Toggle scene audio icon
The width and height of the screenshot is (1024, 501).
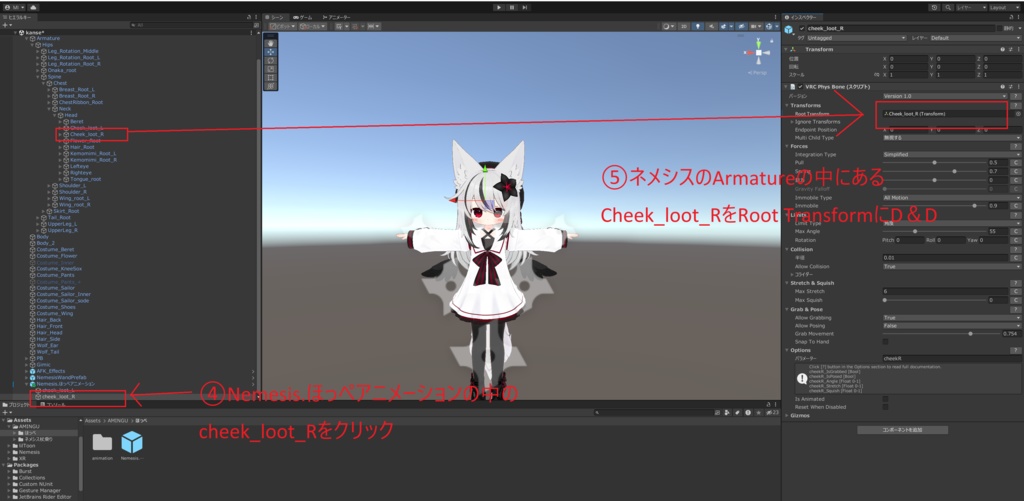click(x=711, y=26)
